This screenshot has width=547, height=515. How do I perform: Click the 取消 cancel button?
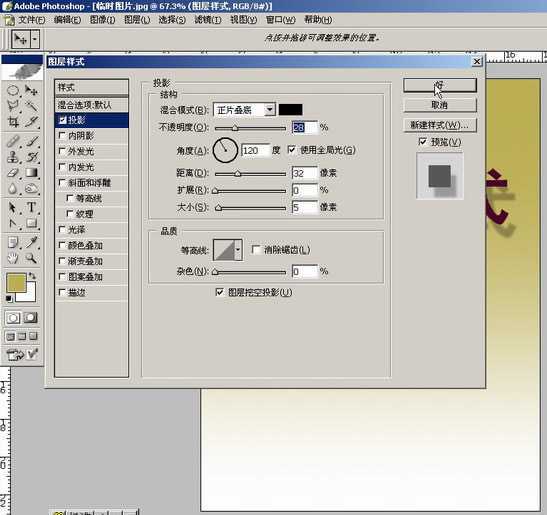coord(440,105)
